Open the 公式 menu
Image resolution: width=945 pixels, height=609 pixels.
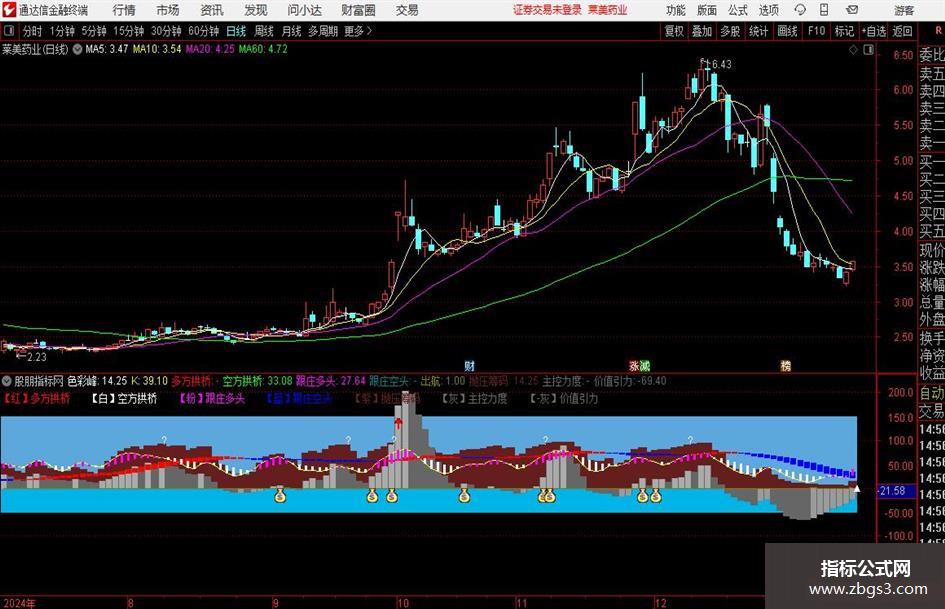click(x=738, y=10)
